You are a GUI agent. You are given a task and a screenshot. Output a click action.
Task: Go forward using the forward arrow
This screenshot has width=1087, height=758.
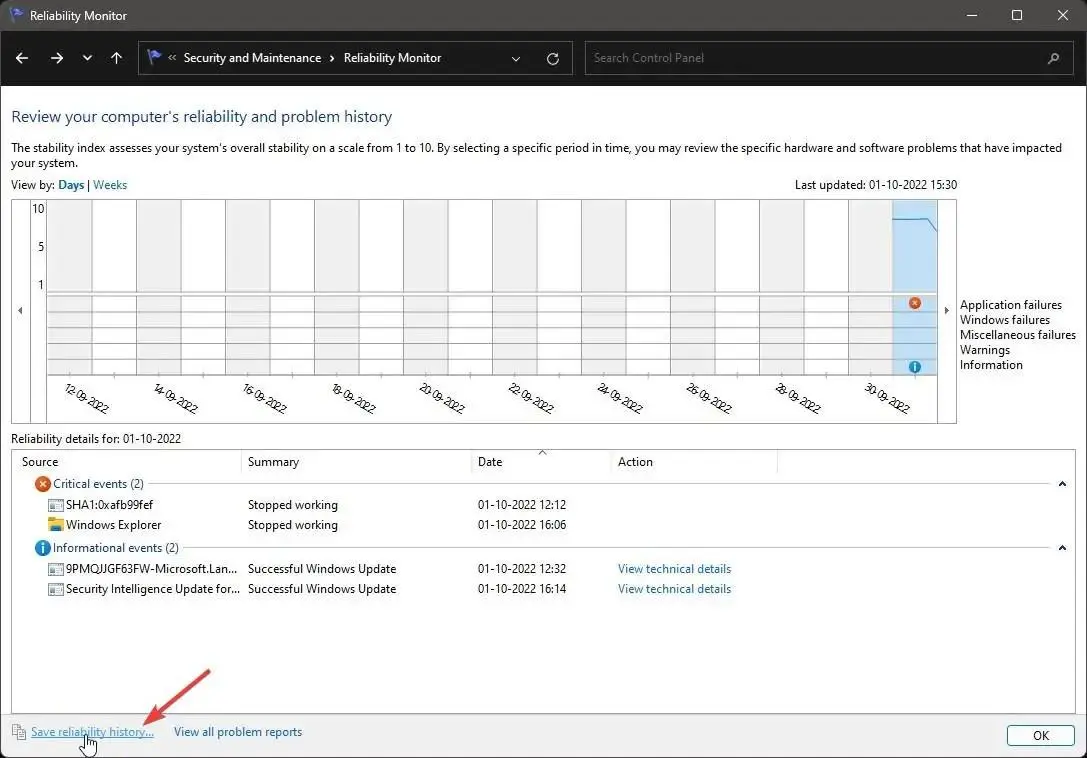[x=57, y=58]
